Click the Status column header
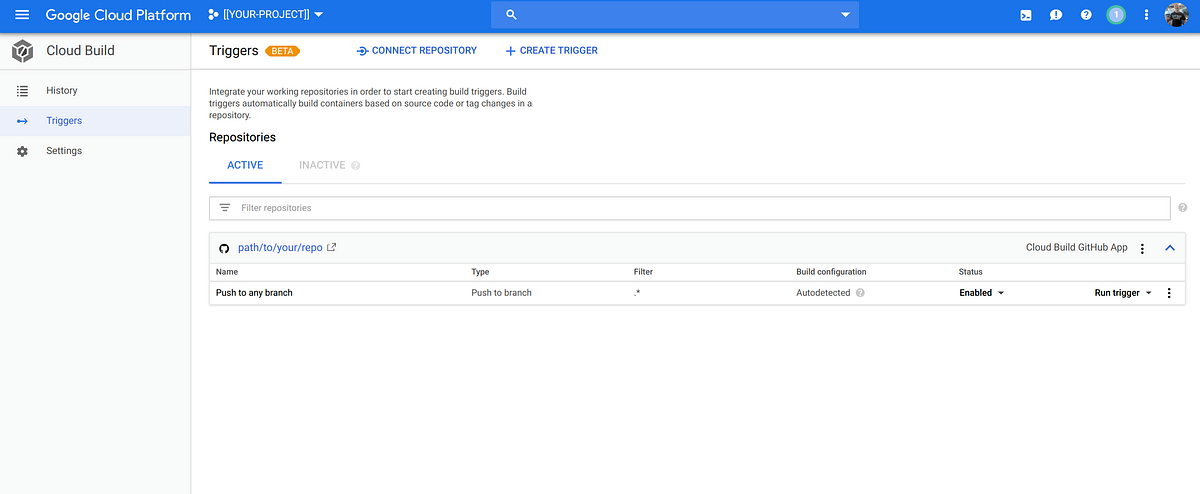 (971, 272)
